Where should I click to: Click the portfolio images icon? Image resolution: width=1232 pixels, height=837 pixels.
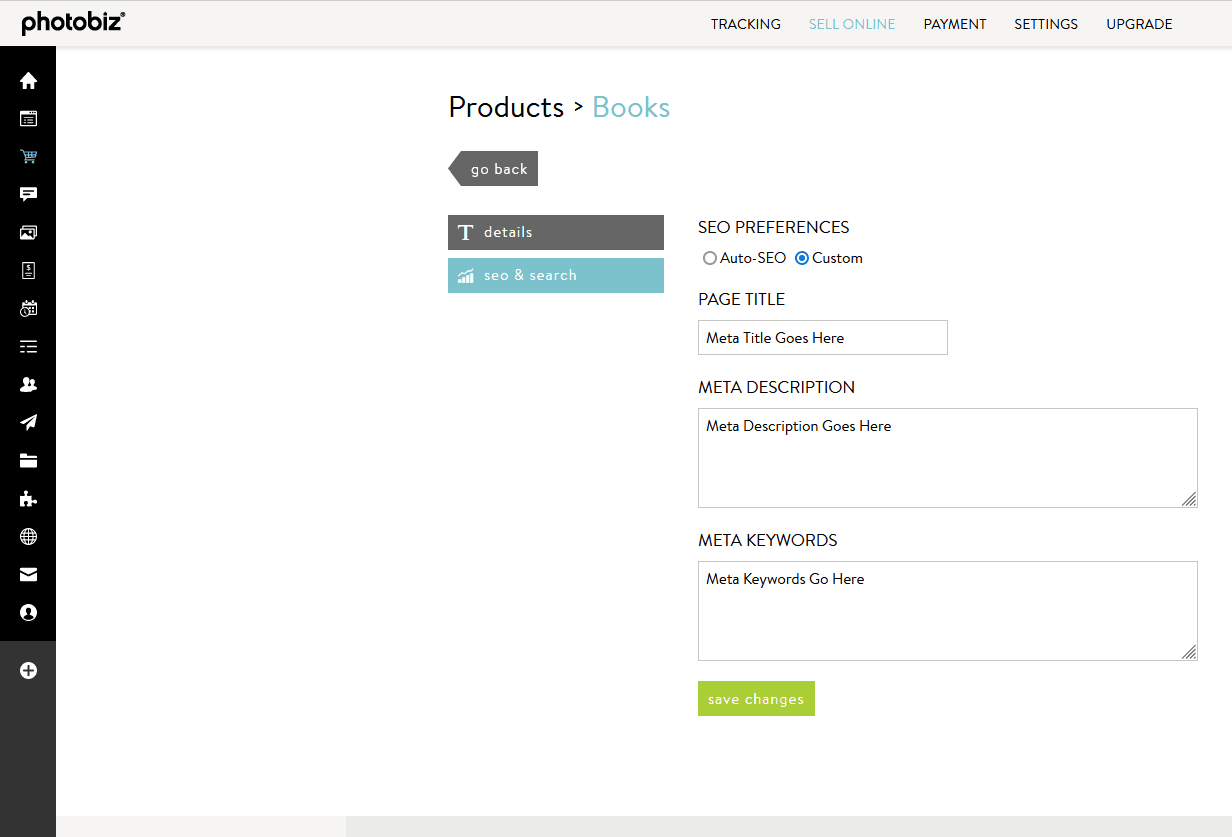pyautogui.click(x=28, y=232)
